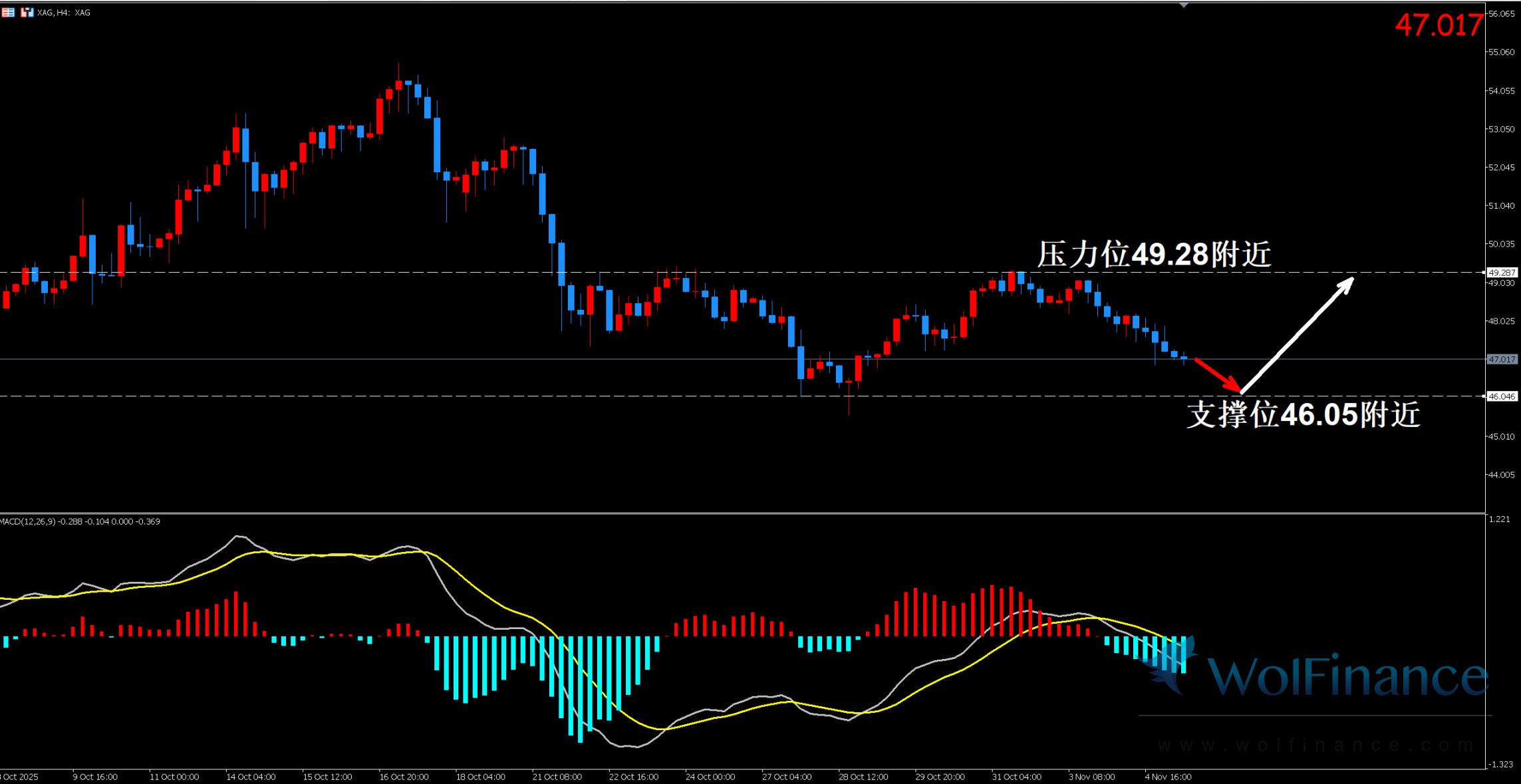
Task: Click the 47.017 current price axis tag
Action: pos(1502,359)
